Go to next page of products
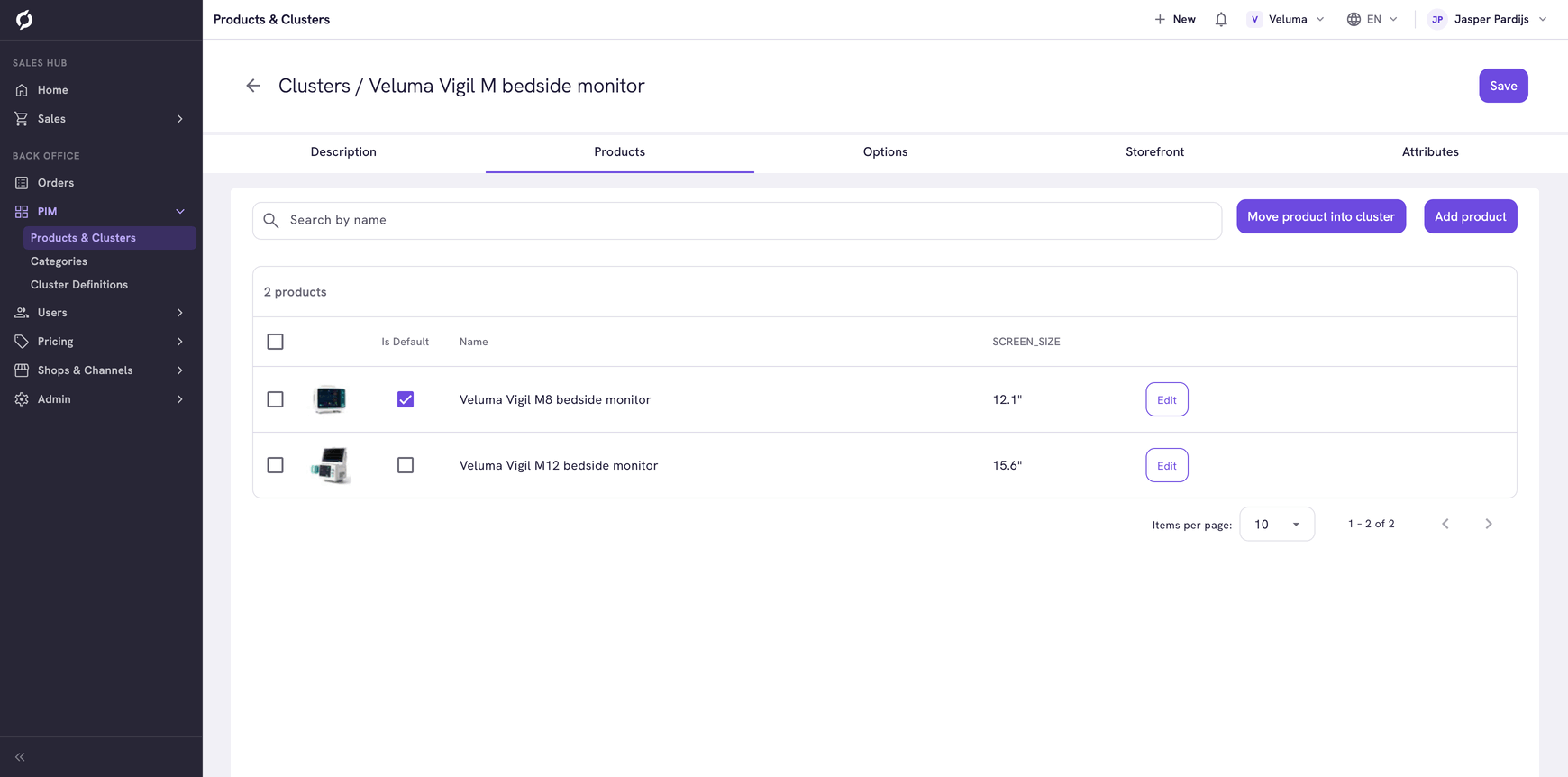 click(x=1489, y=524)
